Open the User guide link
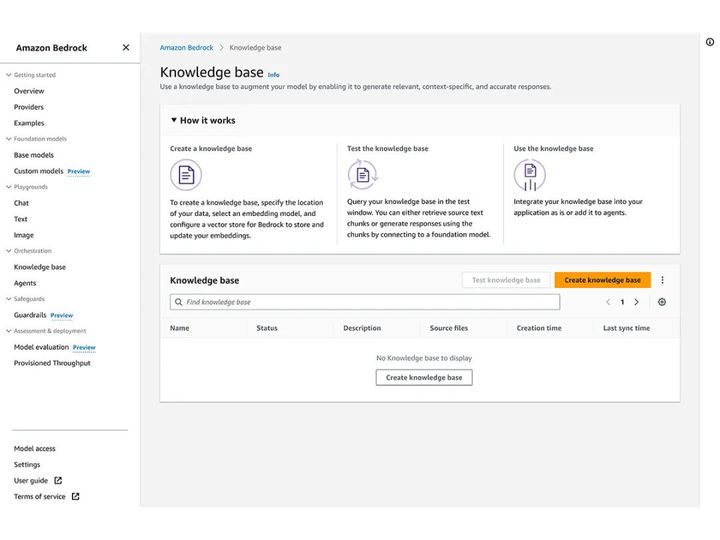The image size is (720, 540). 31,481
